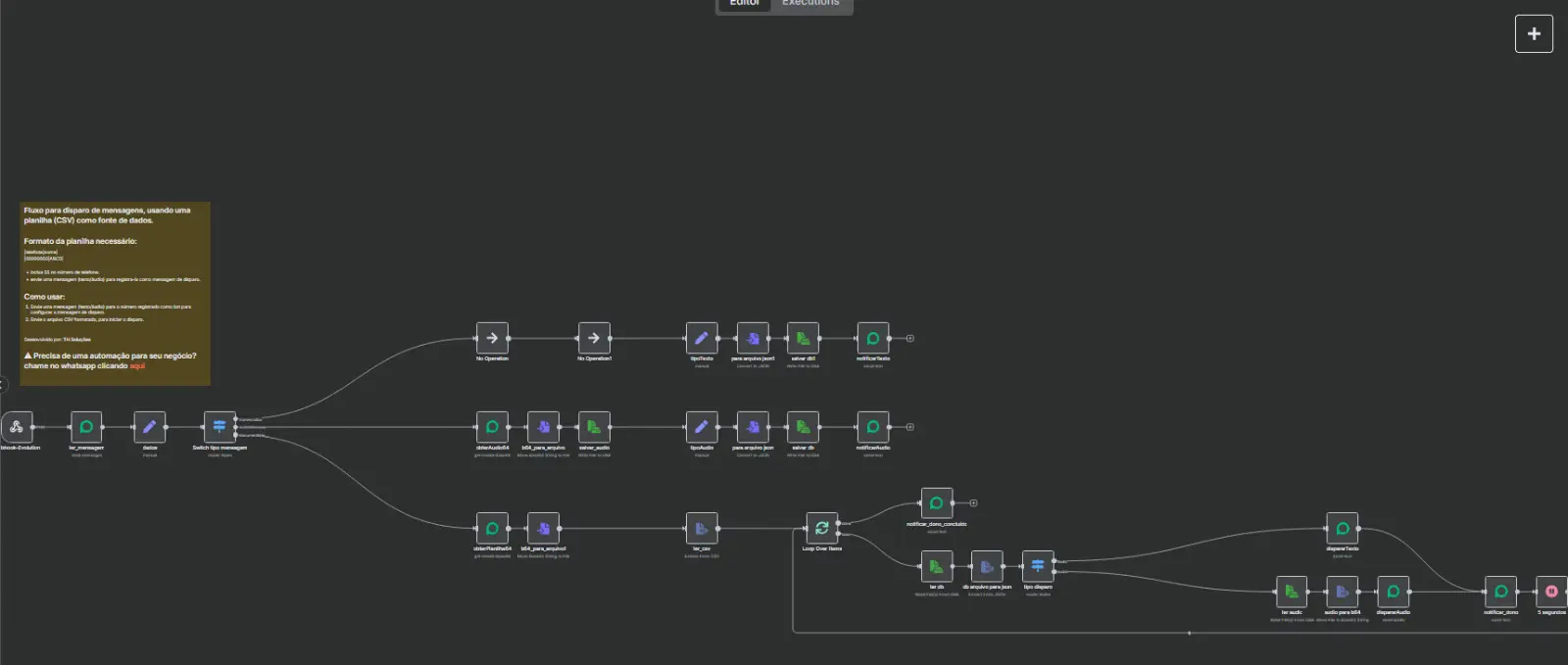Expand the collapsed sidebar arrow
Viewport: 1568px width, 665px height.
point(3,385)
